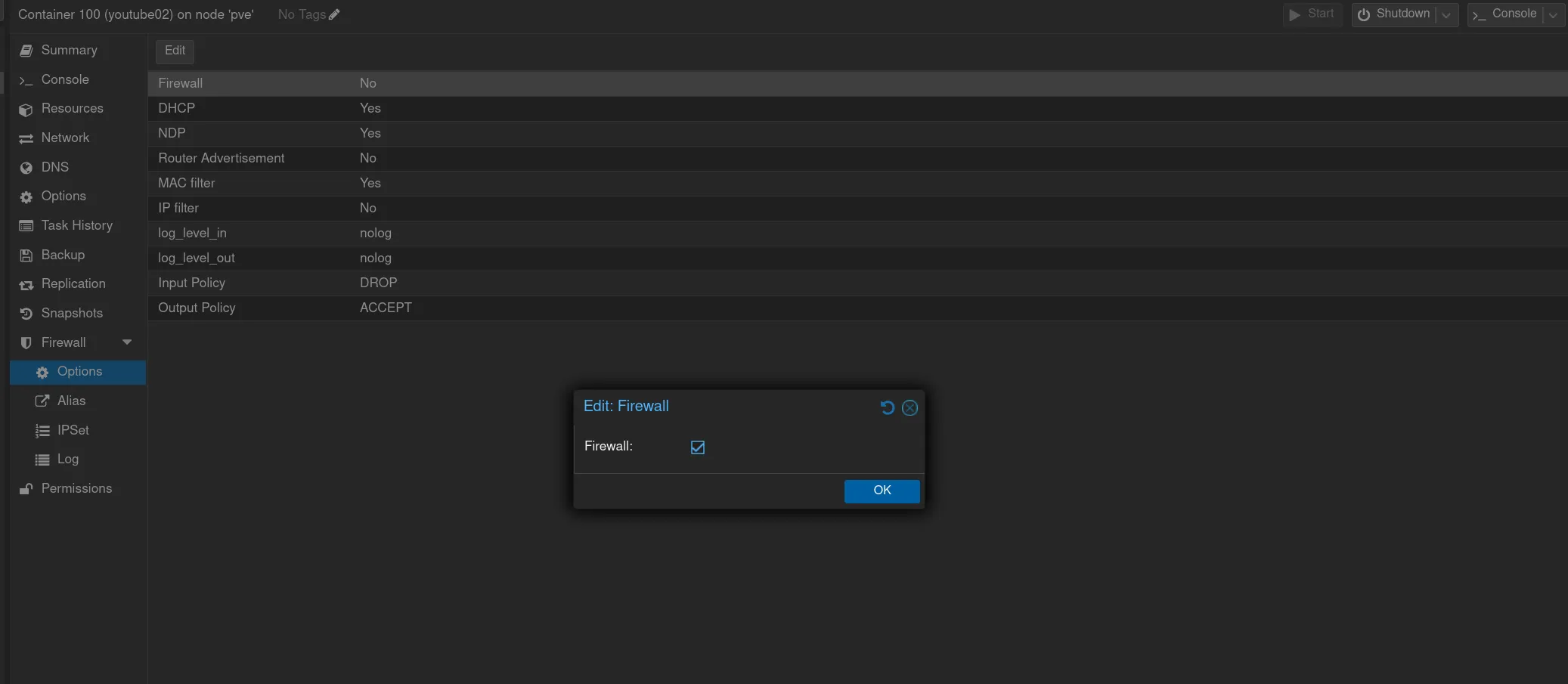The width and height of the screenshot is (1568, 684).
Task: Click the reset icon in Edit Firewall dialog
Action: [887, 408]
